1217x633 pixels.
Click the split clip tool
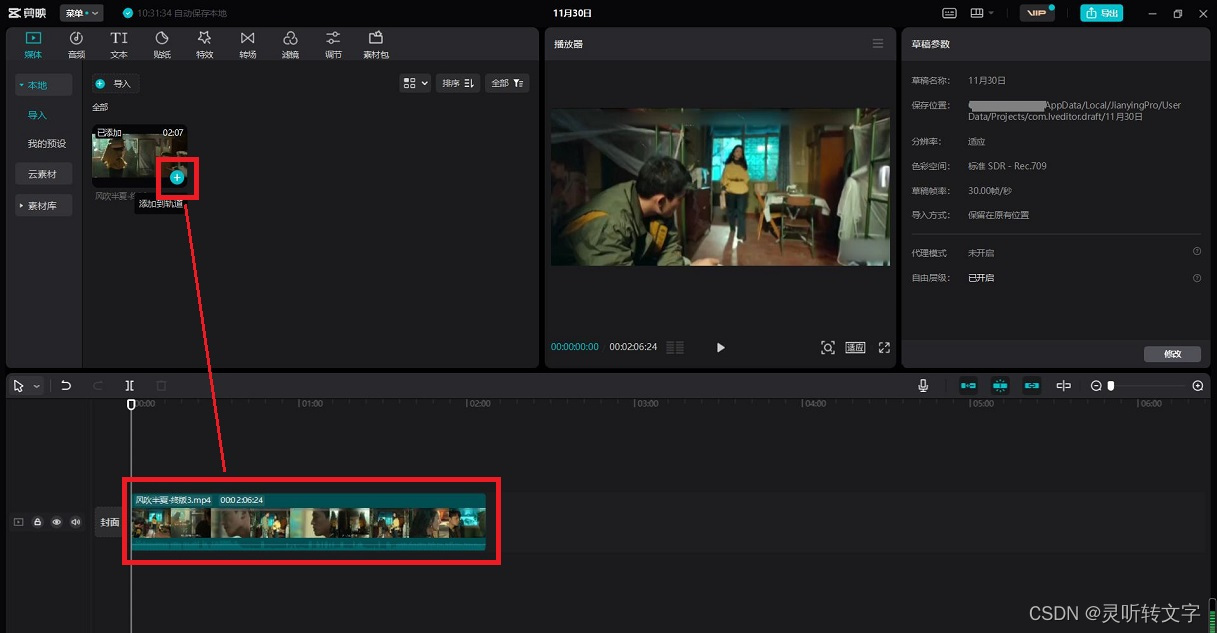(130, 385)
